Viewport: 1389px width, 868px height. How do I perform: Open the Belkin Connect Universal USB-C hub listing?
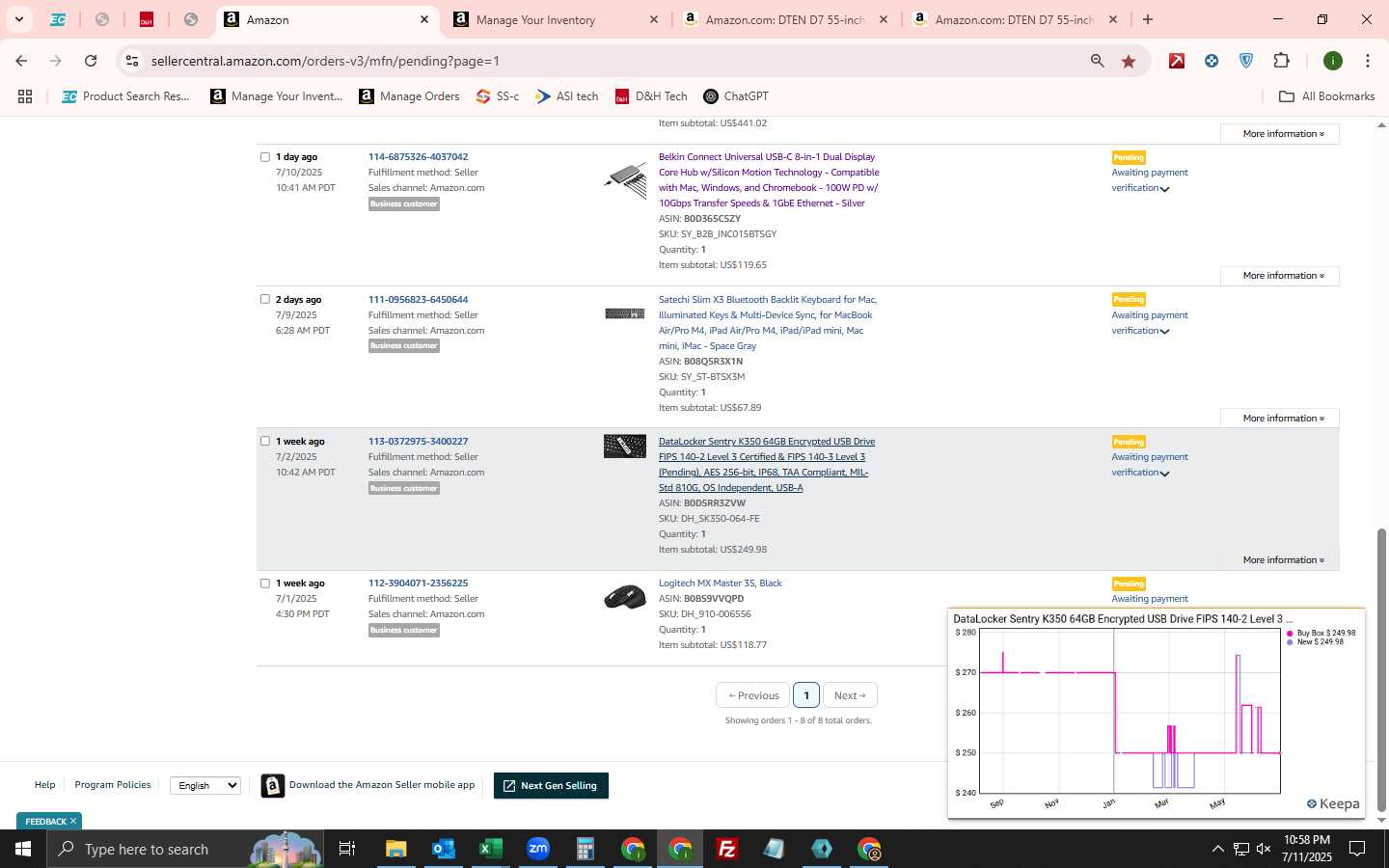pos(769,180)
